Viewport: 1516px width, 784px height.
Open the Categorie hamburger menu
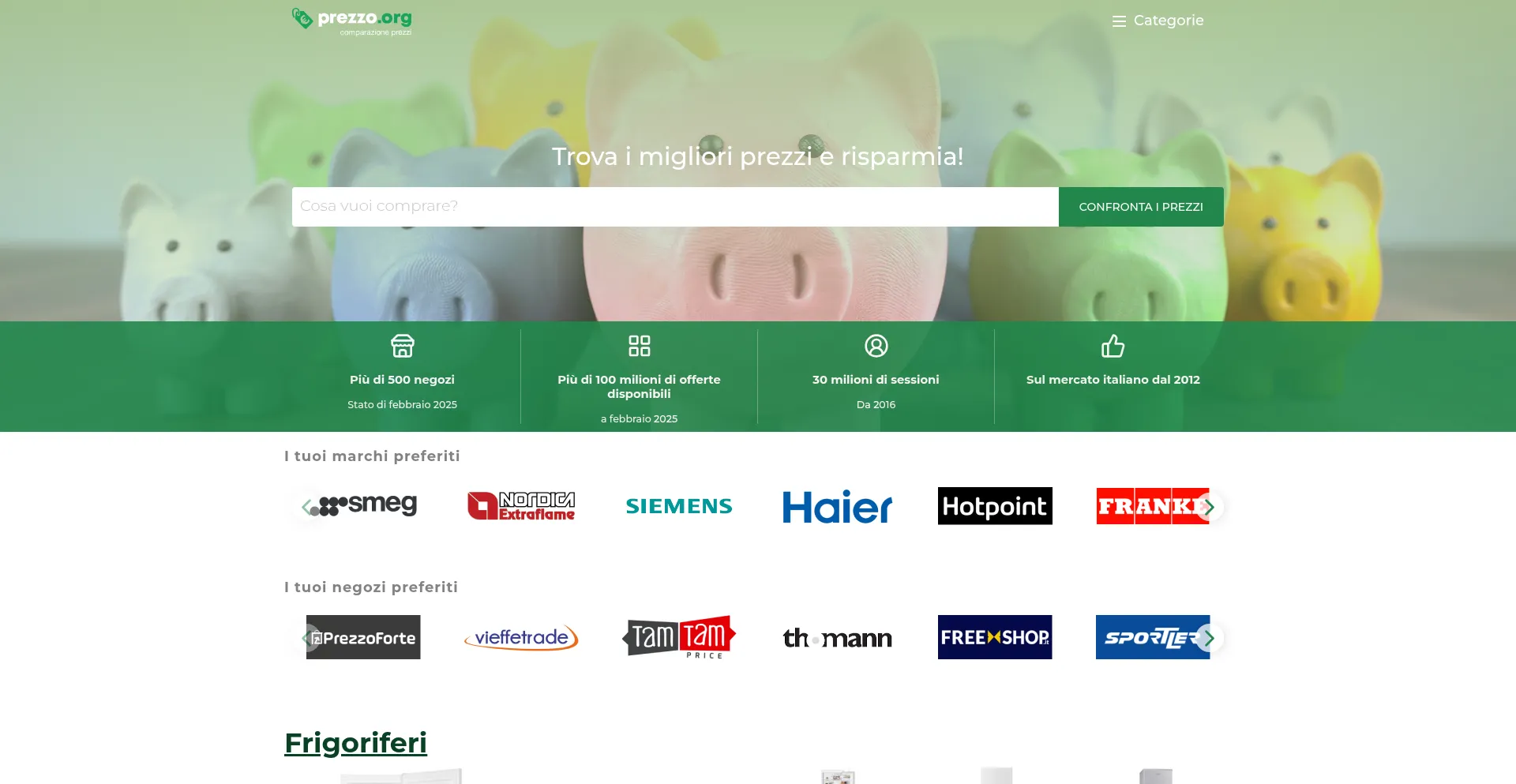point(1158,21)
